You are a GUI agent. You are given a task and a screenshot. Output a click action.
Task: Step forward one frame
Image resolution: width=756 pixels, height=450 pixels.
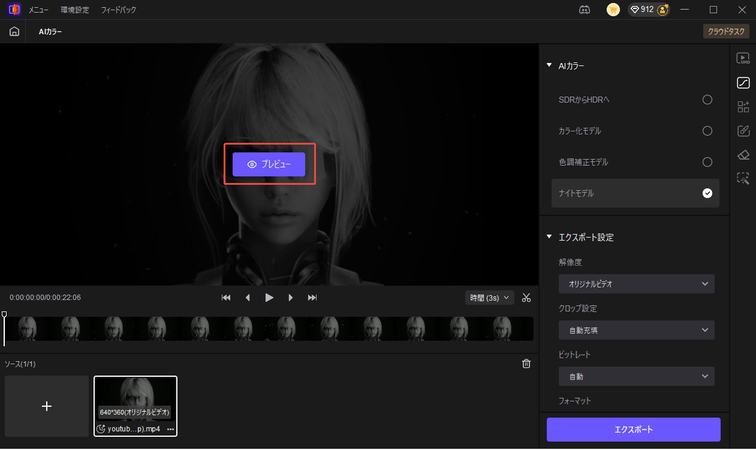point(290,298)
